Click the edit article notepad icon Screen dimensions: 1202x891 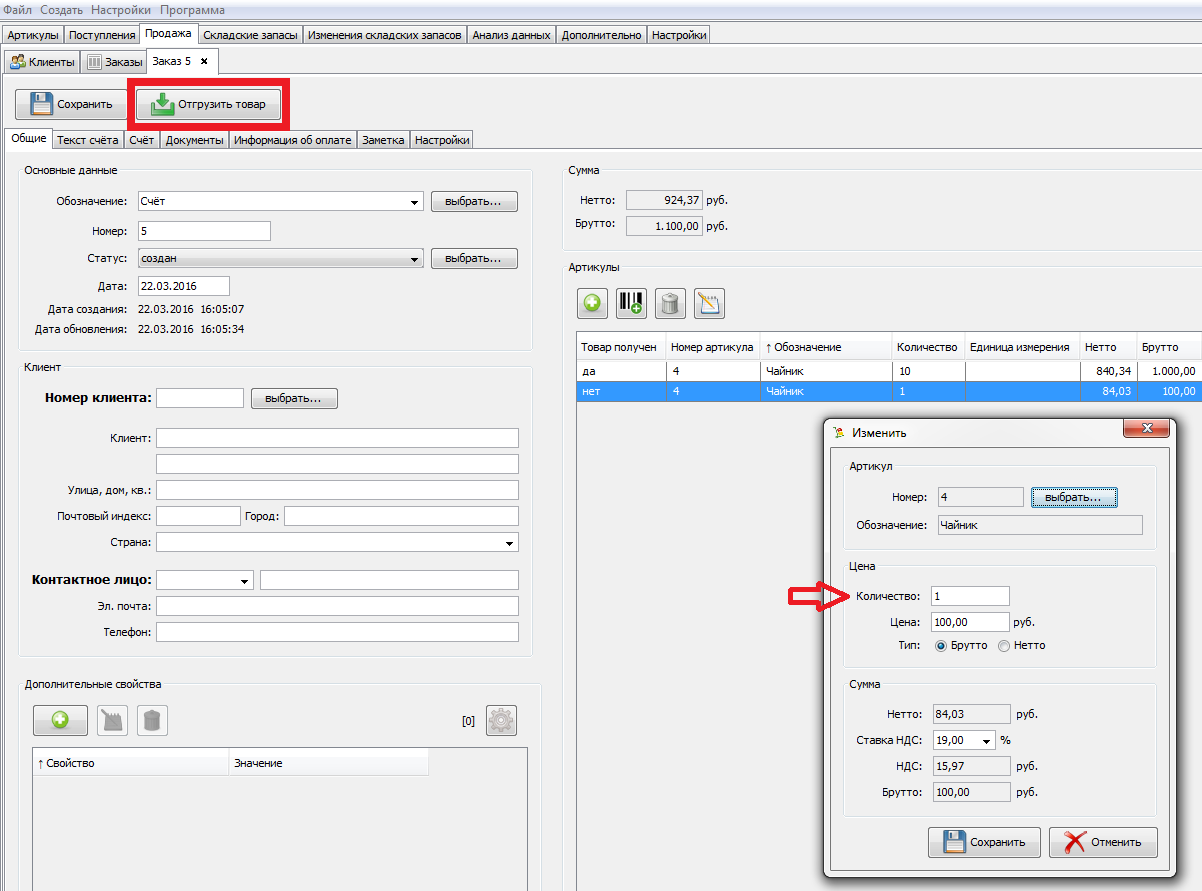pos(709,303)
